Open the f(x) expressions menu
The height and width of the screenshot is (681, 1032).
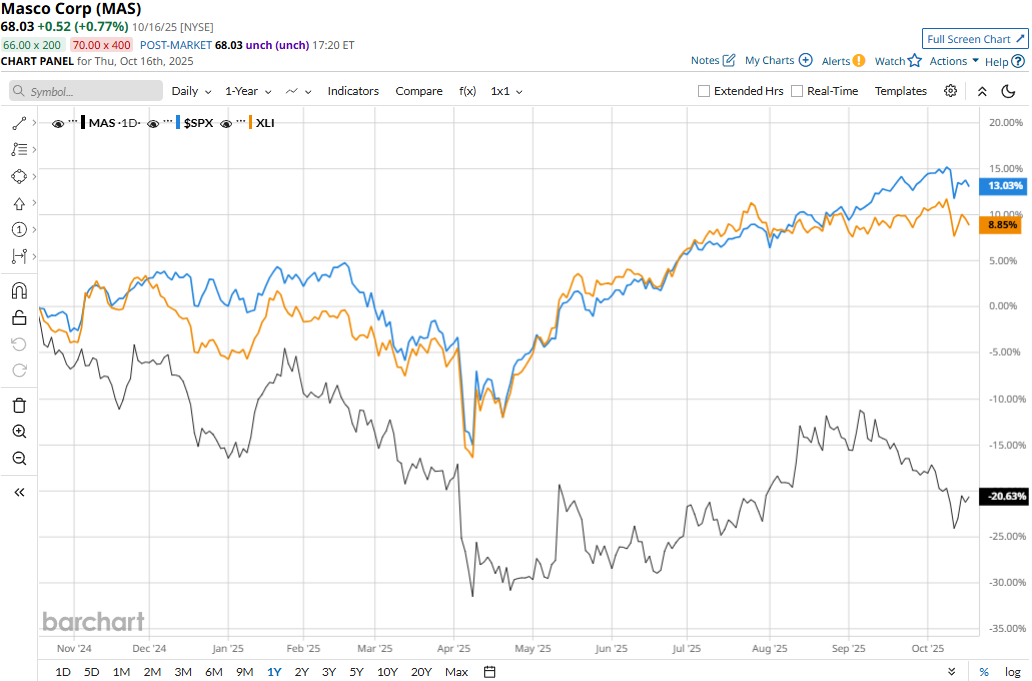467,91
